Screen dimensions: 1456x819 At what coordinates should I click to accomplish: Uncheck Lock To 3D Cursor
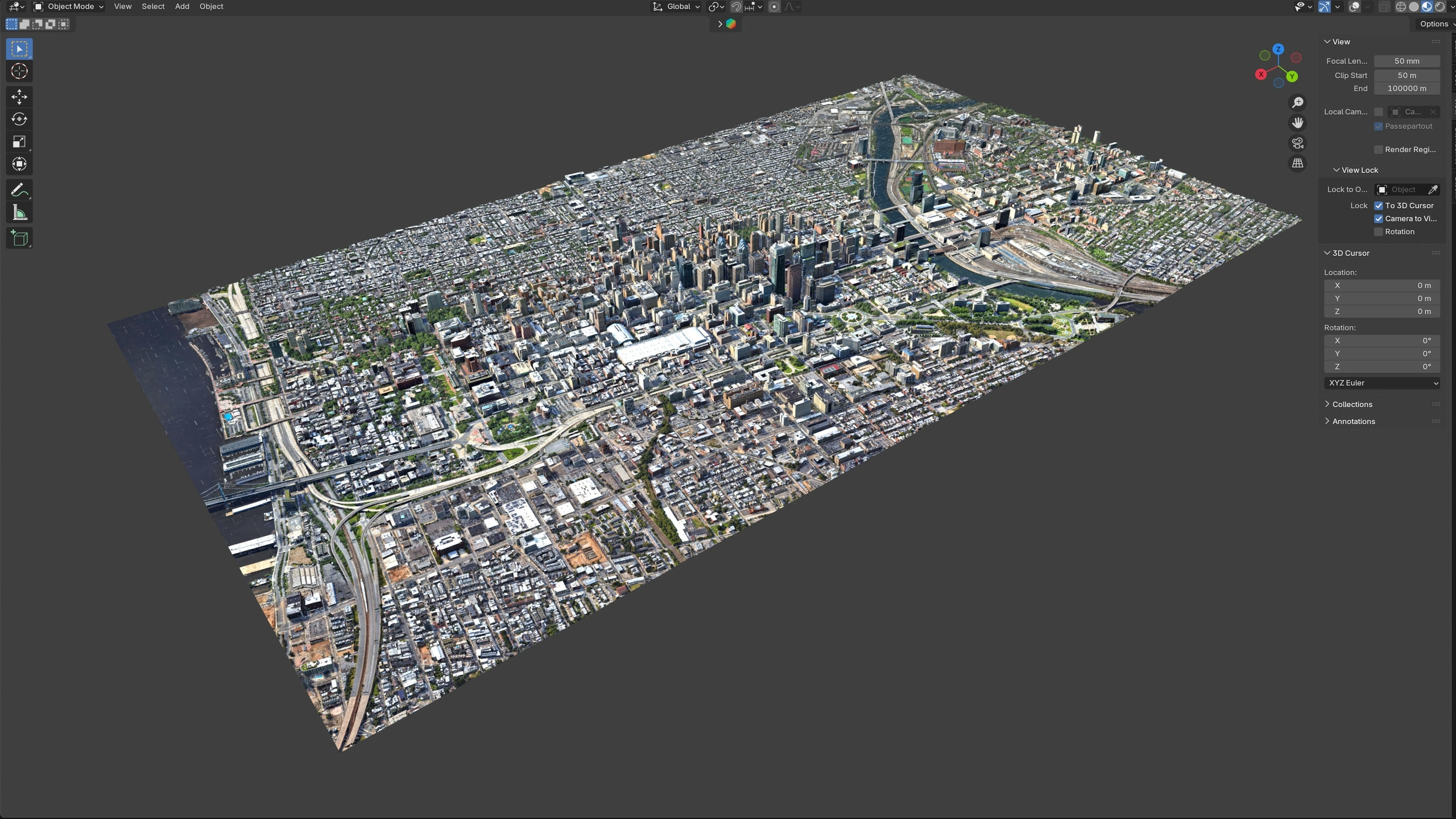[1379, 206]
